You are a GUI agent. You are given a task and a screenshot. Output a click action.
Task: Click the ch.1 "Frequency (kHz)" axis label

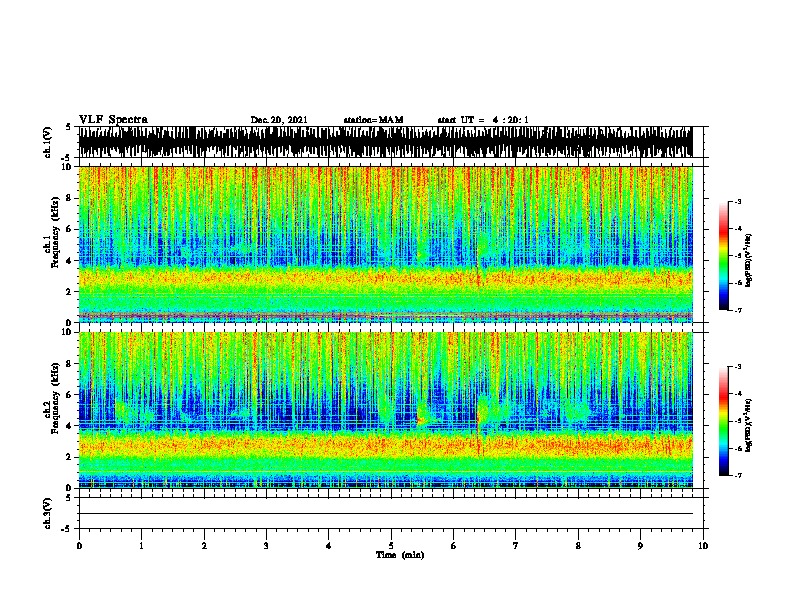coord(55,233)
